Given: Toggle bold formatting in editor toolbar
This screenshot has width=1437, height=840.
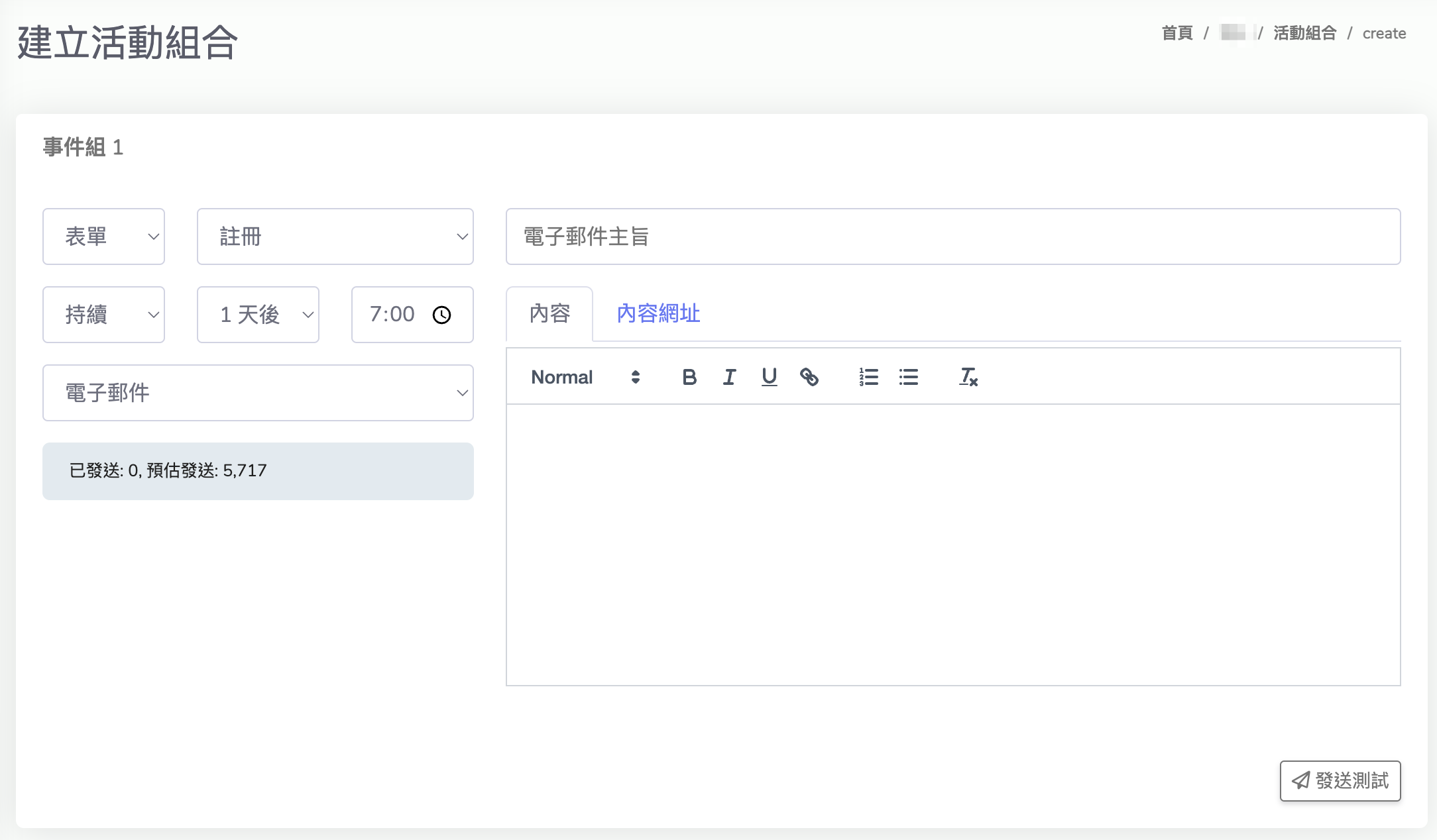Looking at the screenshot, I should click(689, 377).
